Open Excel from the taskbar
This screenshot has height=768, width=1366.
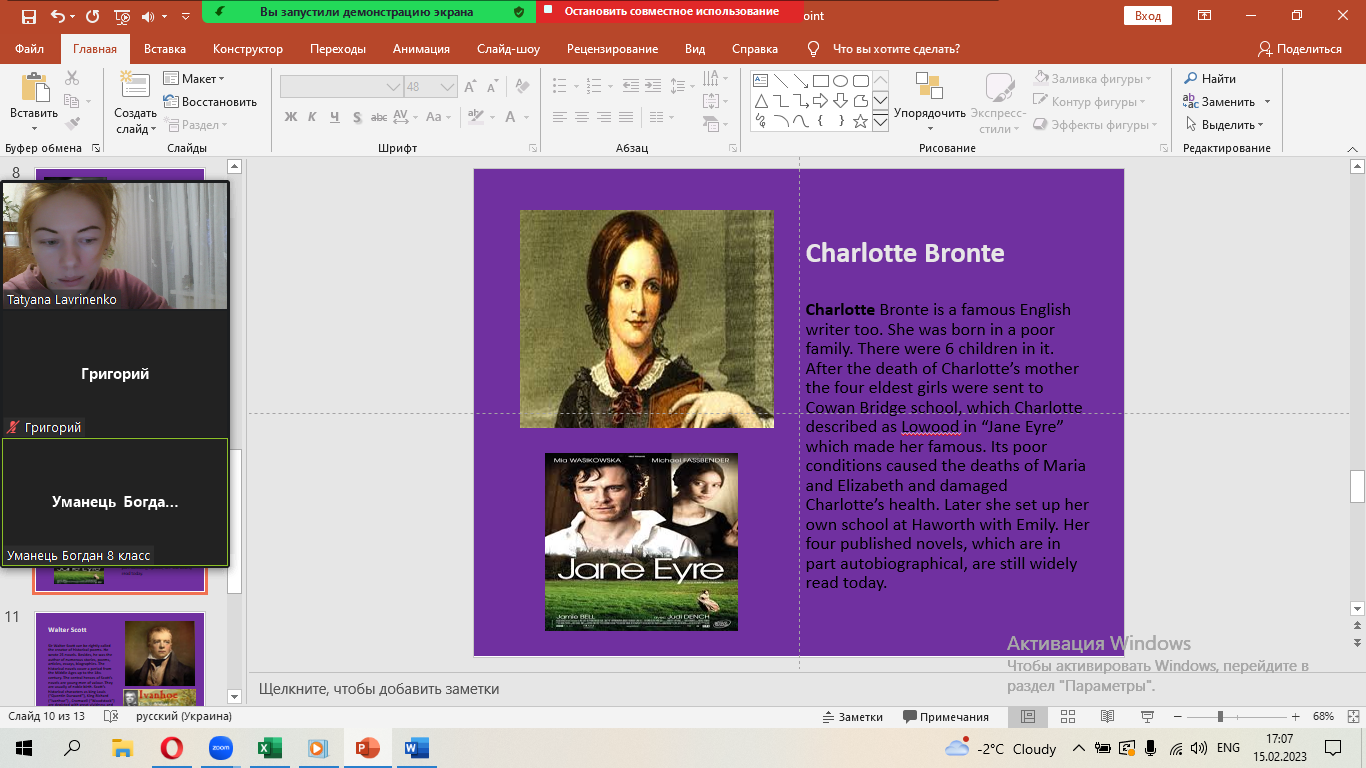[270, 748]
